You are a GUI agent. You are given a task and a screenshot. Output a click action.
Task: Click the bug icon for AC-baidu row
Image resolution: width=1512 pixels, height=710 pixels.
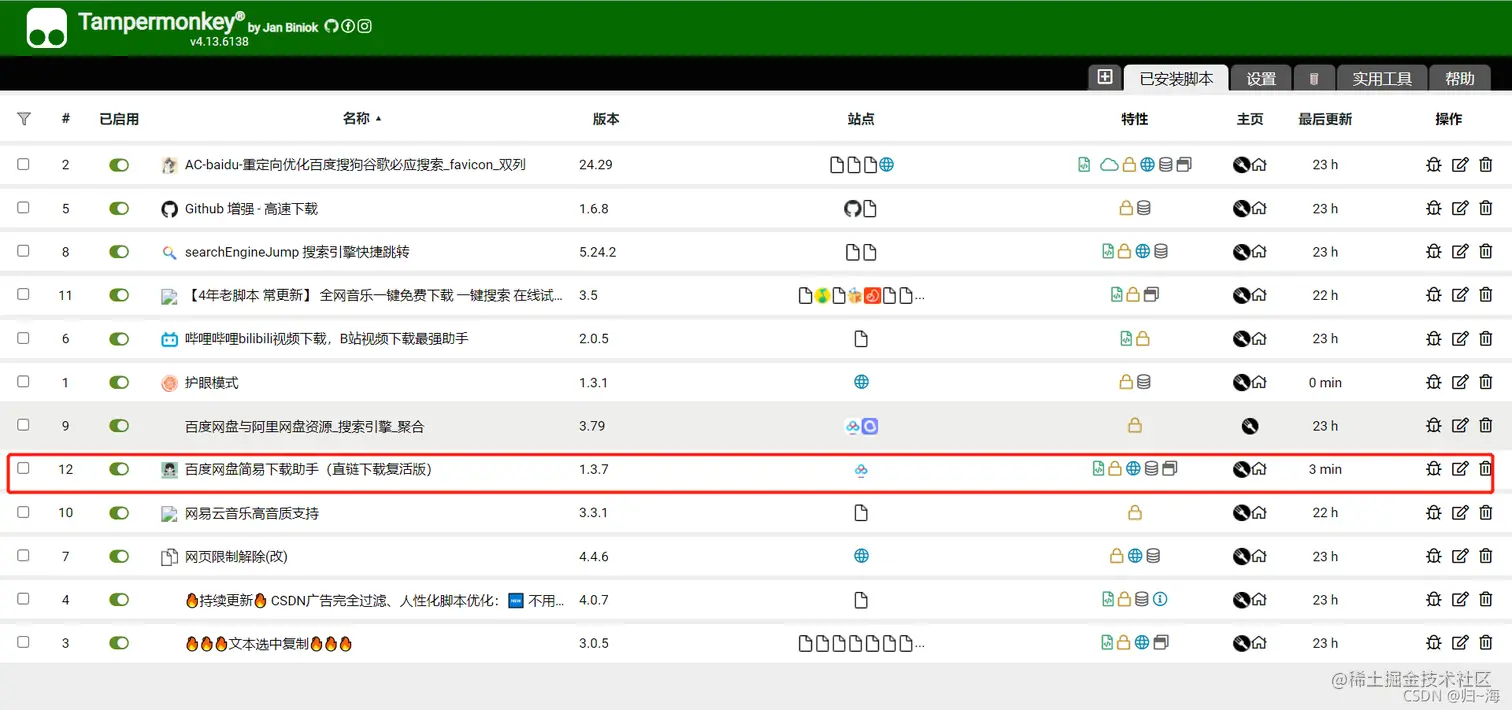point(1433,165)
